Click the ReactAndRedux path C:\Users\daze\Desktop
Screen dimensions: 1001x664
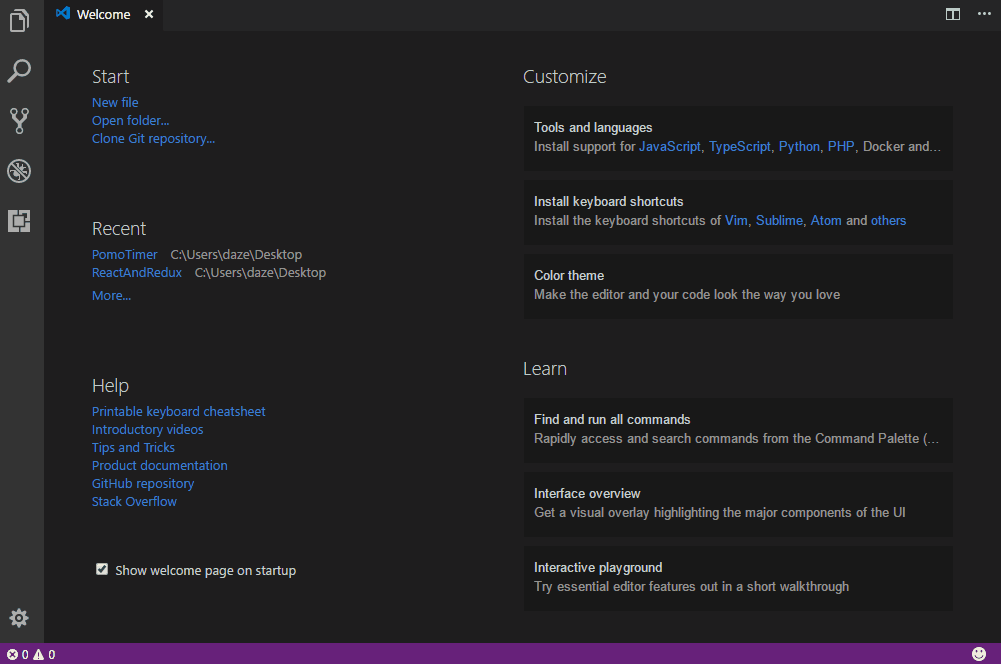point(260,272)
